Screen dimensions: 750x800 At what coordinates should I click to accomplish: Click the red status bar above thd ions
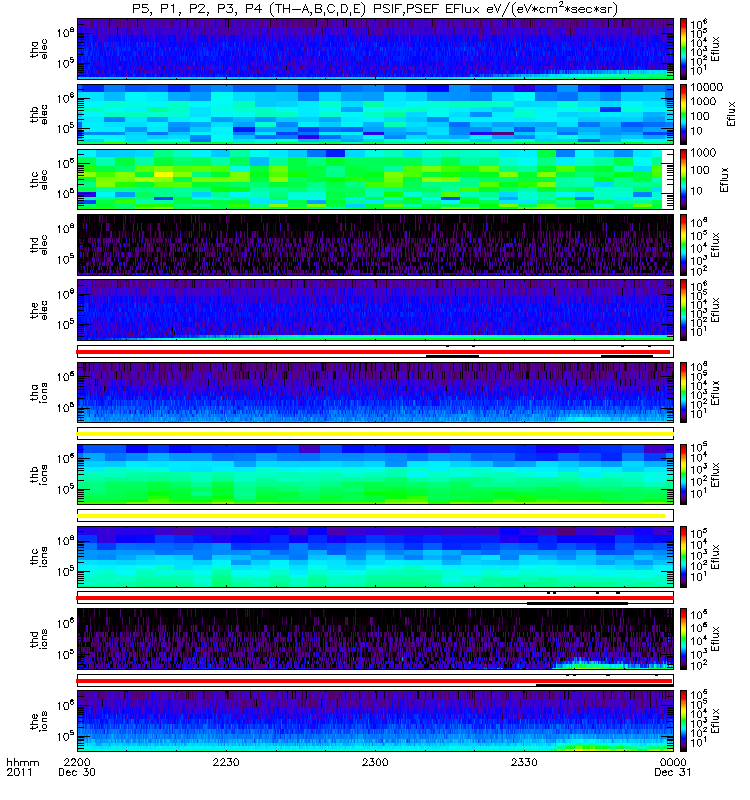[375, 598]
